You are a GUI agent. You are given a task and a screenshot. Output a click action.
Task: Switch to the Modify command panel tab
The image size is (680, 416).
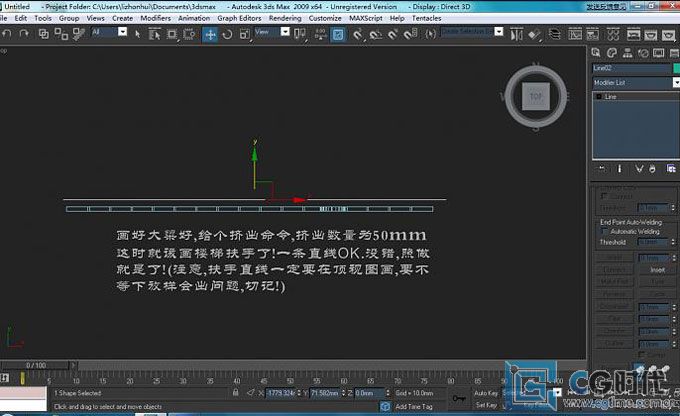(612, 53)
